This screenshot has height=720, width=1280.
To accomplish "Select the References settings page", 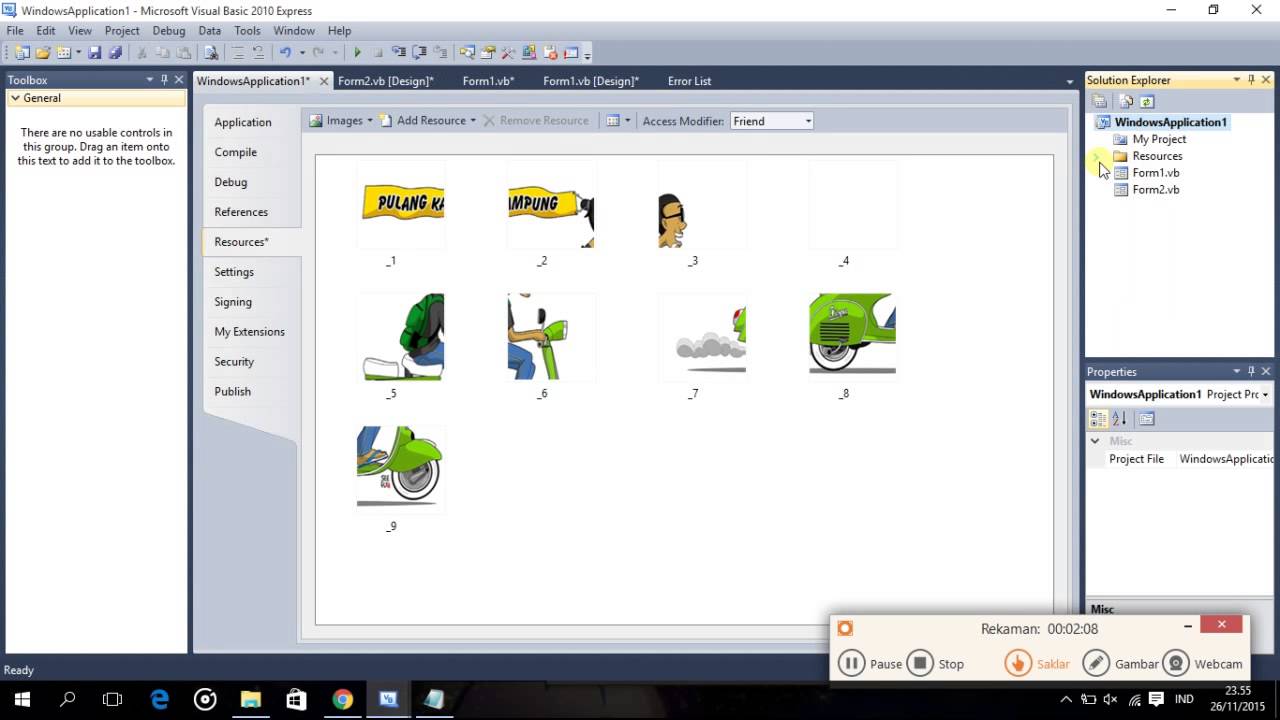I will (x=241, y=212).
